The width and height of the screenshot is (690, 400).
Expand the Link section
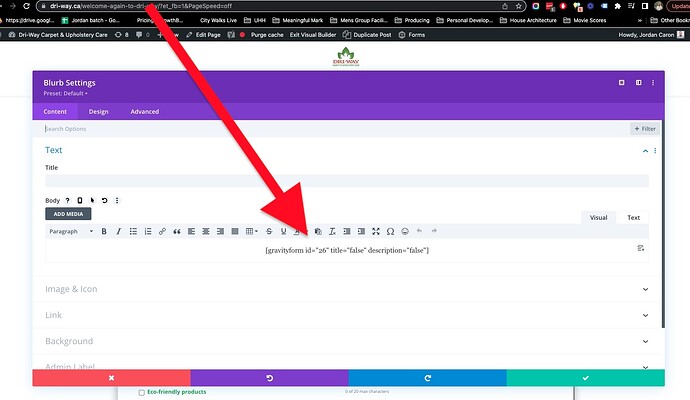coord(347,315)
